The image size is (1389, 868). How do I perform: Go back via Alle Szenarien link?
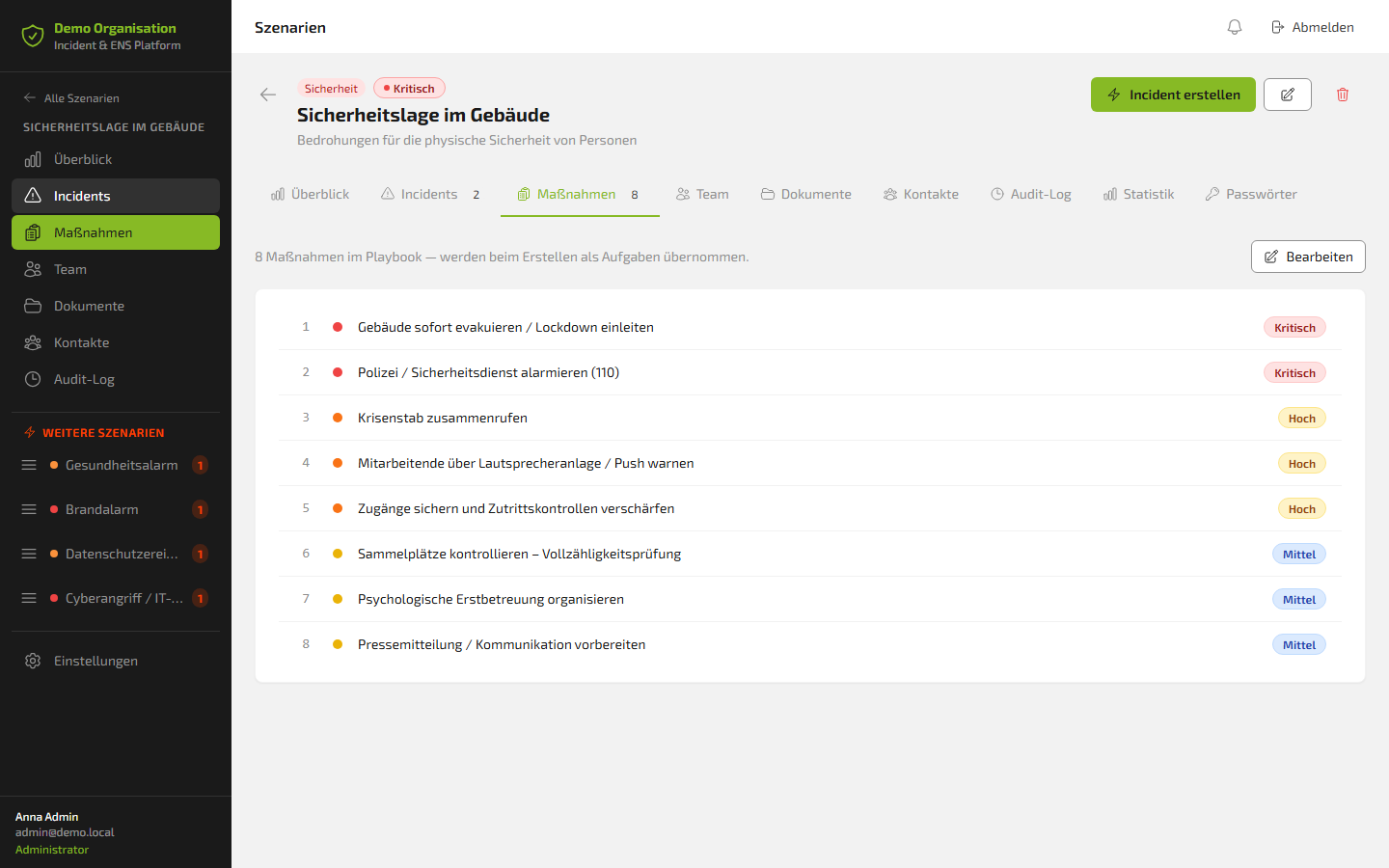tap(71, 98)
